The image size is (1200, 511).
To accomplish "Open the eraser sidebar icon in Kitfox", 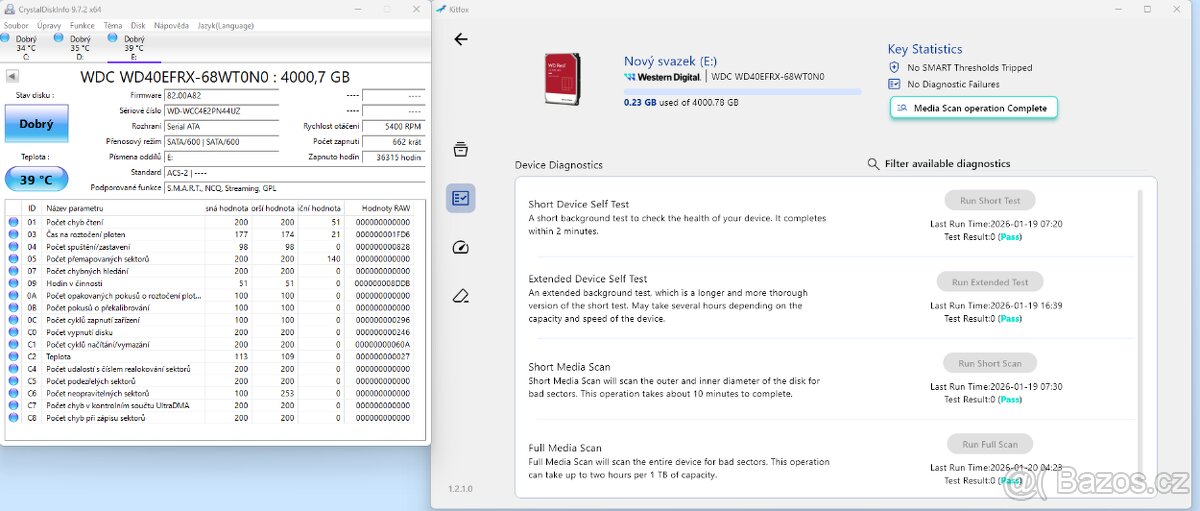I will [460, 296].
